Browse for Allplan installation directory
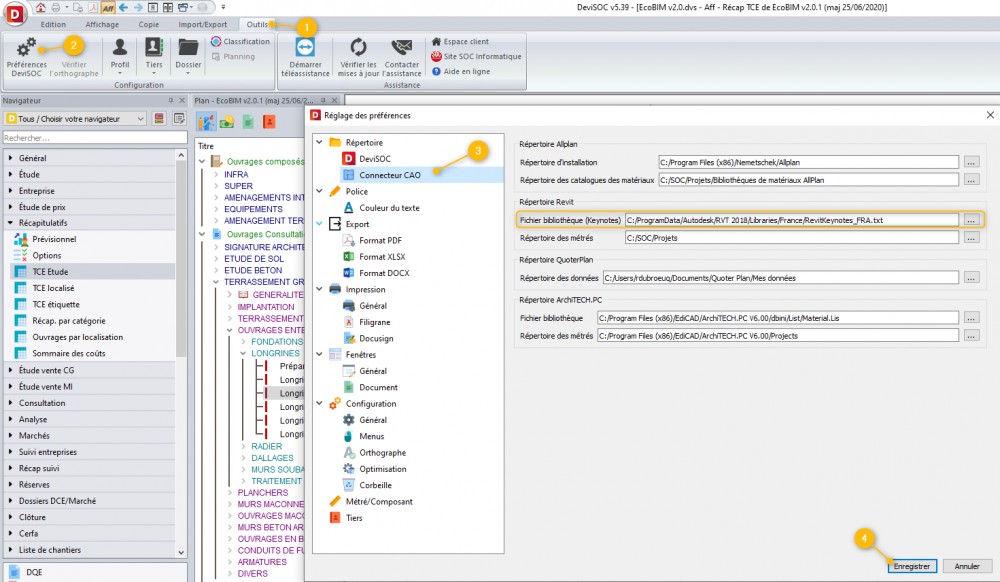Screen dimensions: 1000x582 tap(971, 163)
